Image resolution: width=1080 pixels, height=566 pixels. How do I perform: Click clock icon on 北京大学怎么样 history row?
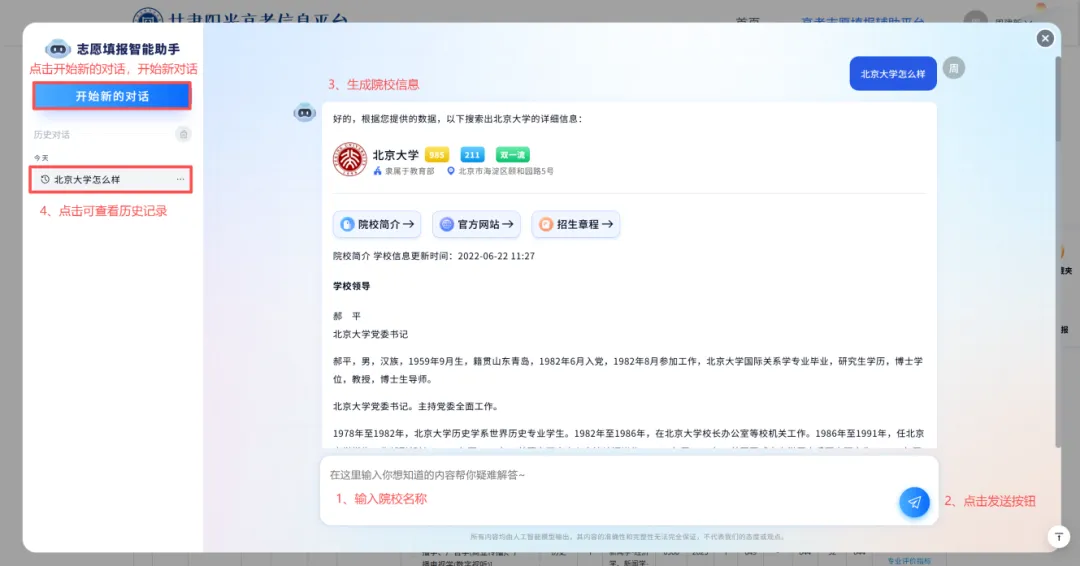click(x=45, y=180)
